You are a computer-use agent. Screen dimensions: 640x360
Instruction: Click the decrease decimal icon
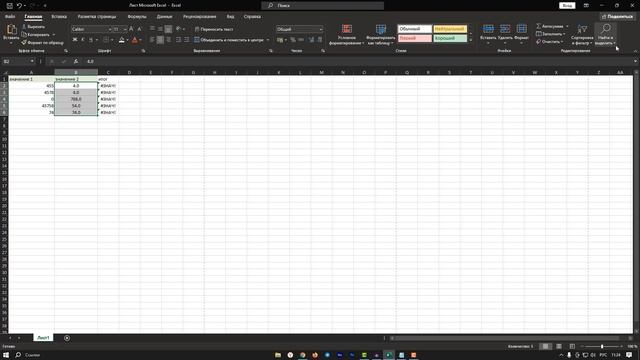[x=320, y=40]
